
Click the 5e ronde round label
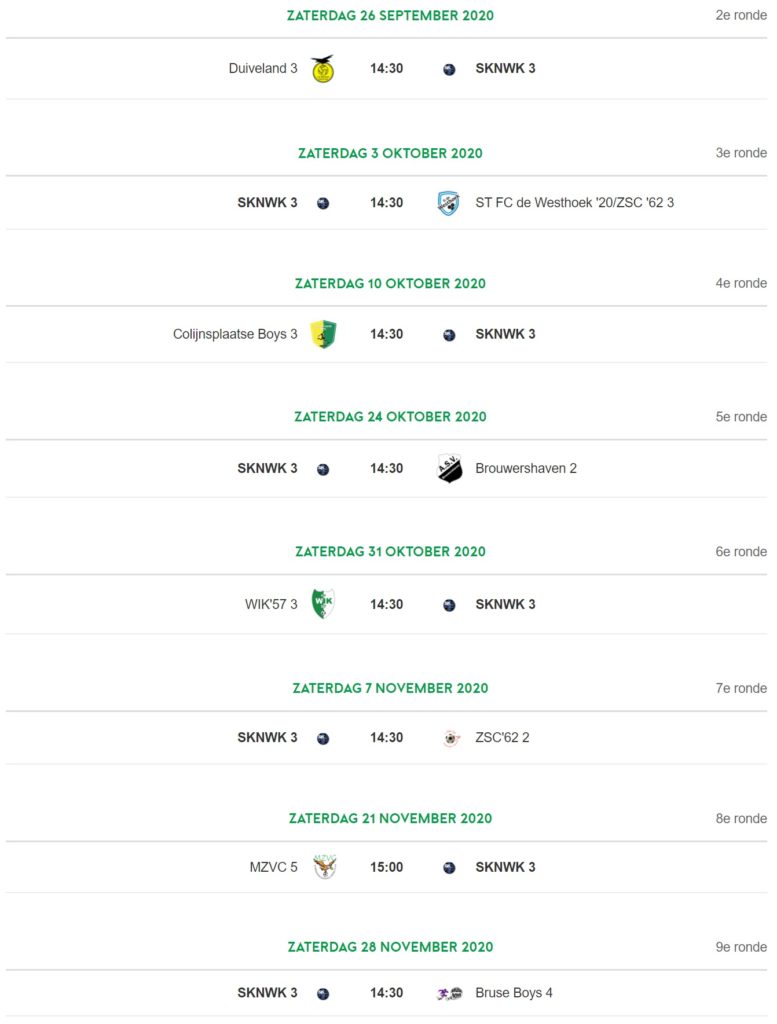[x=741, y=417]
